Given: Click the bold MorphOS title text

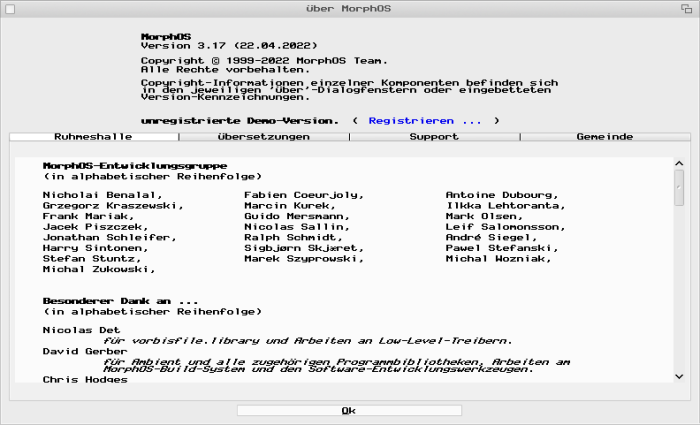Looking at the screenshot, I should coord(166,37).
